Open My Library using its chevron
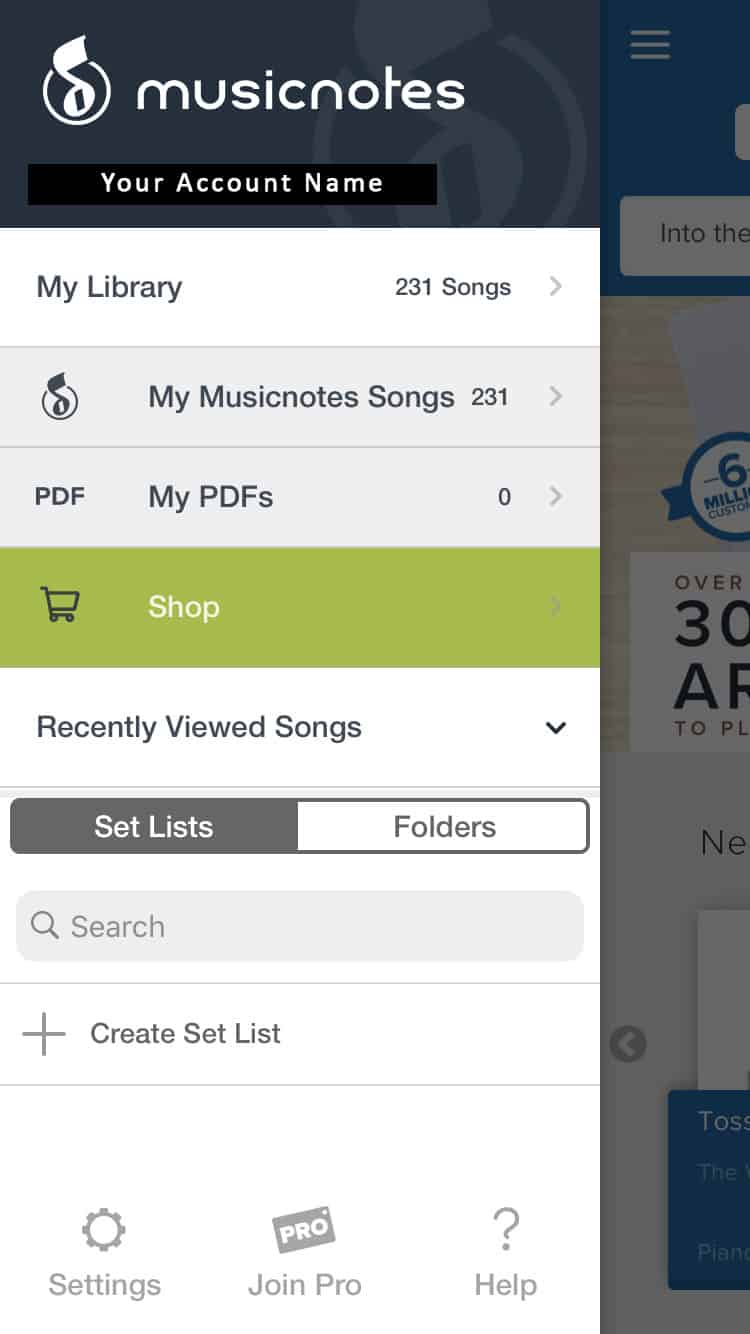This screenshot has width=750, height=1334. 556,287
